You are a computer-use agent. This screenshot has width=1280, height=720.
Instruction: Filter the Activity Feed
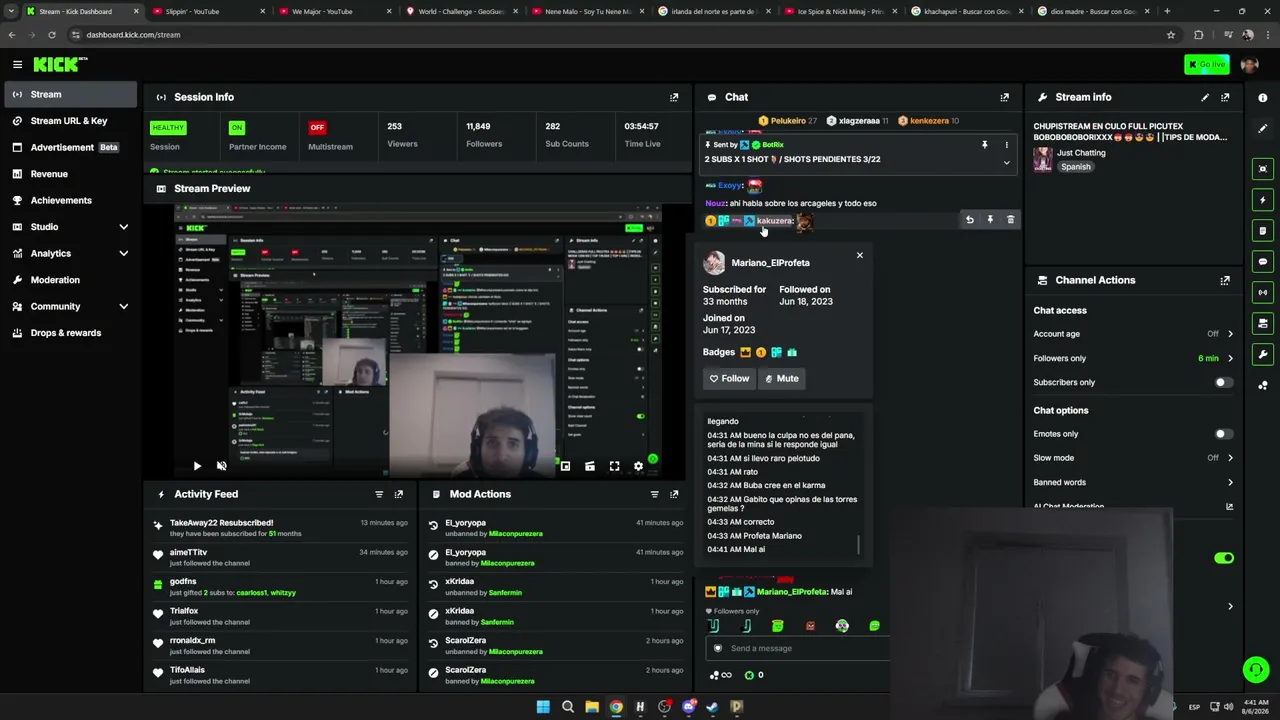click(x=379, y=494)
